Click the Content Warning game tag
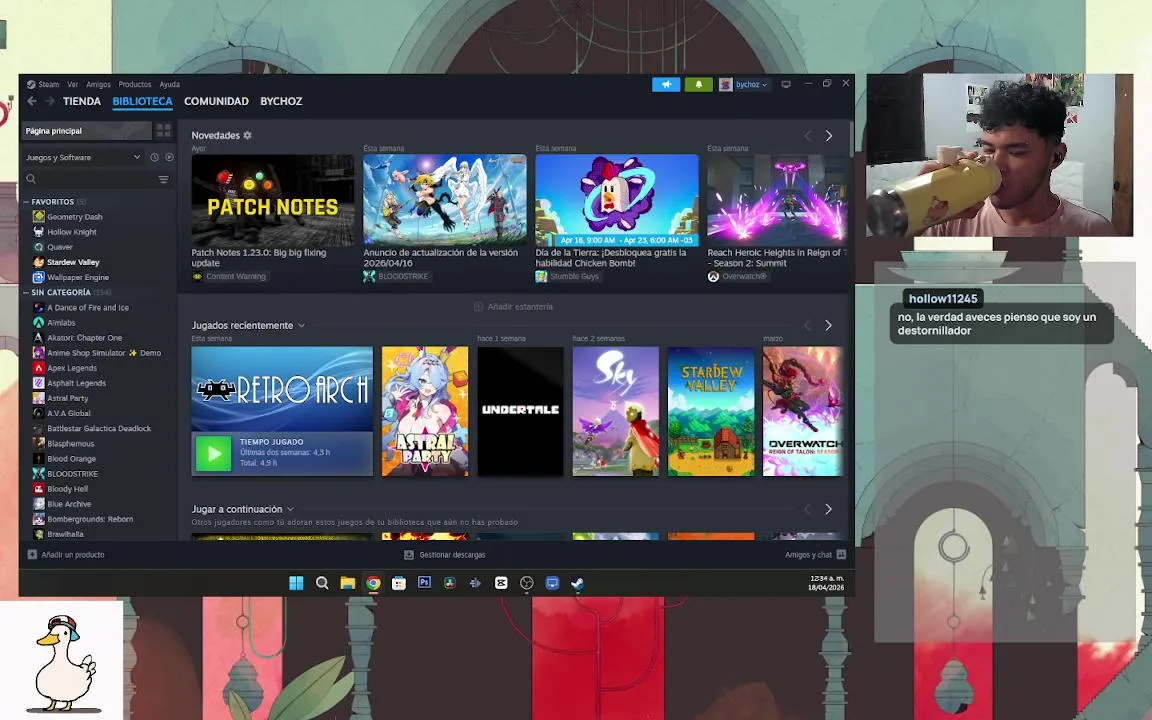This screenshot has height=720, width=1152. pyautogui.click(x=229, y=276)
